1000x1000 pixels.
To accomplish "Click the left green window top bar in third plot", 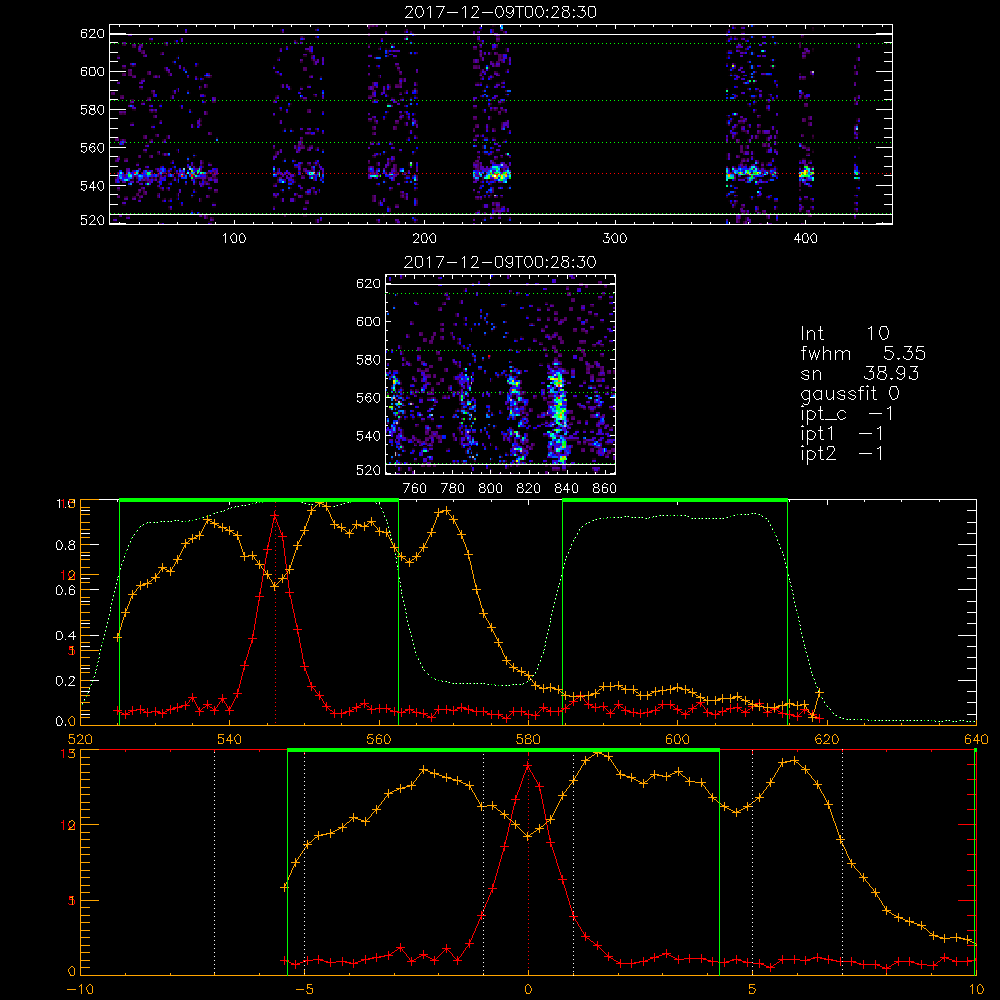I will click(x=259, y=501).
